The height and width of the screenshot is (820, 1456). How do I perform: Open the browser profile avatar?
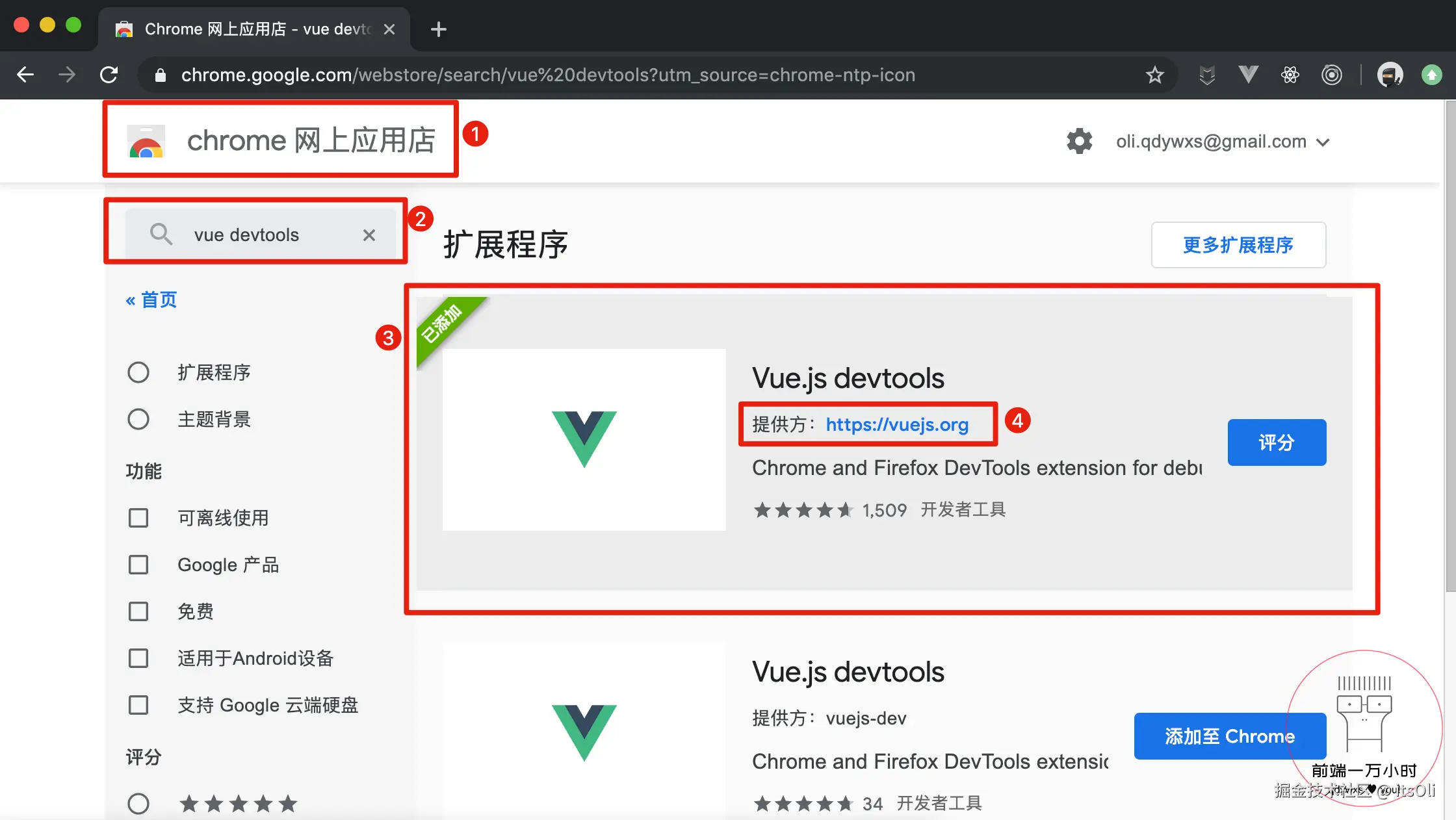coord(1390,75)
